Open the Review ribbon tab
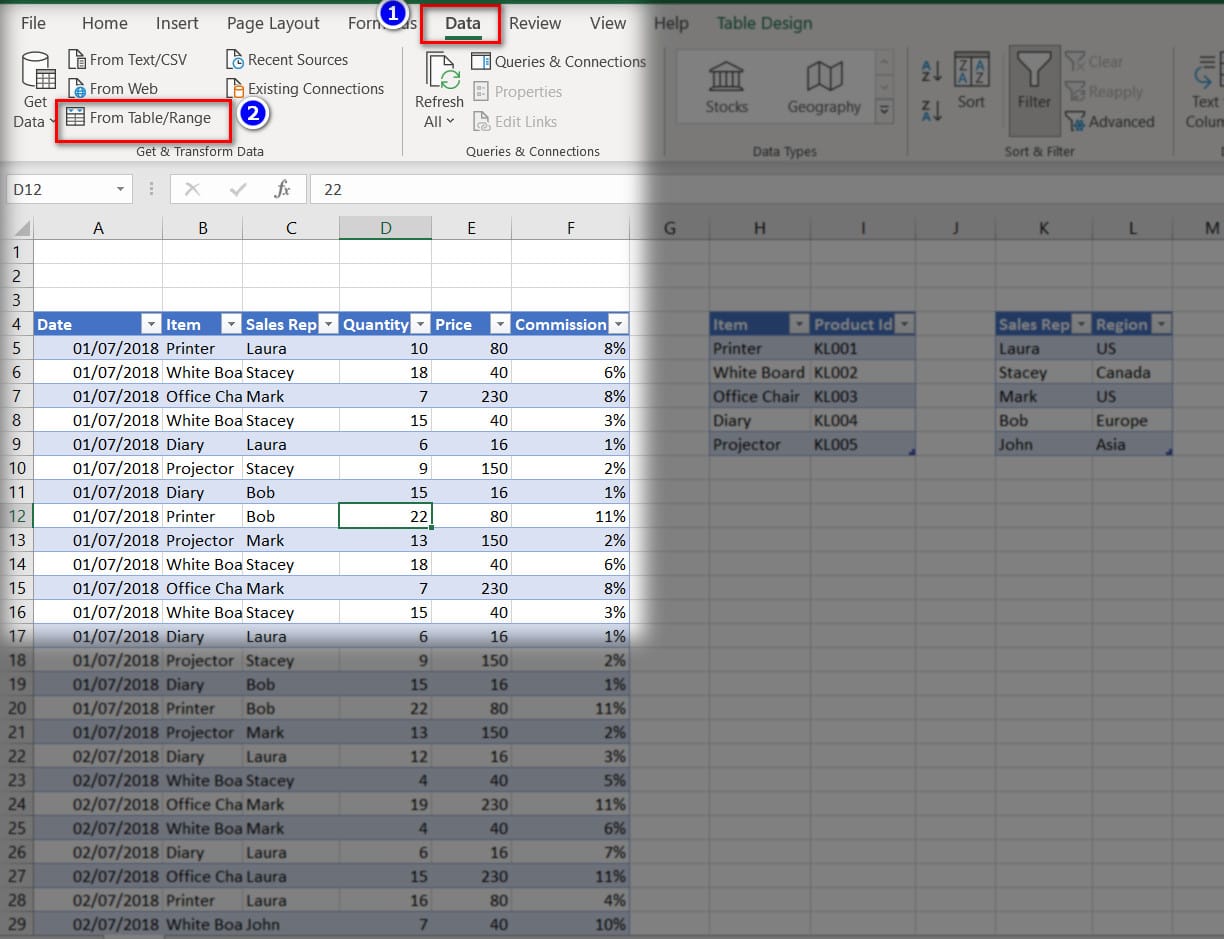 [x=535, y=23]
